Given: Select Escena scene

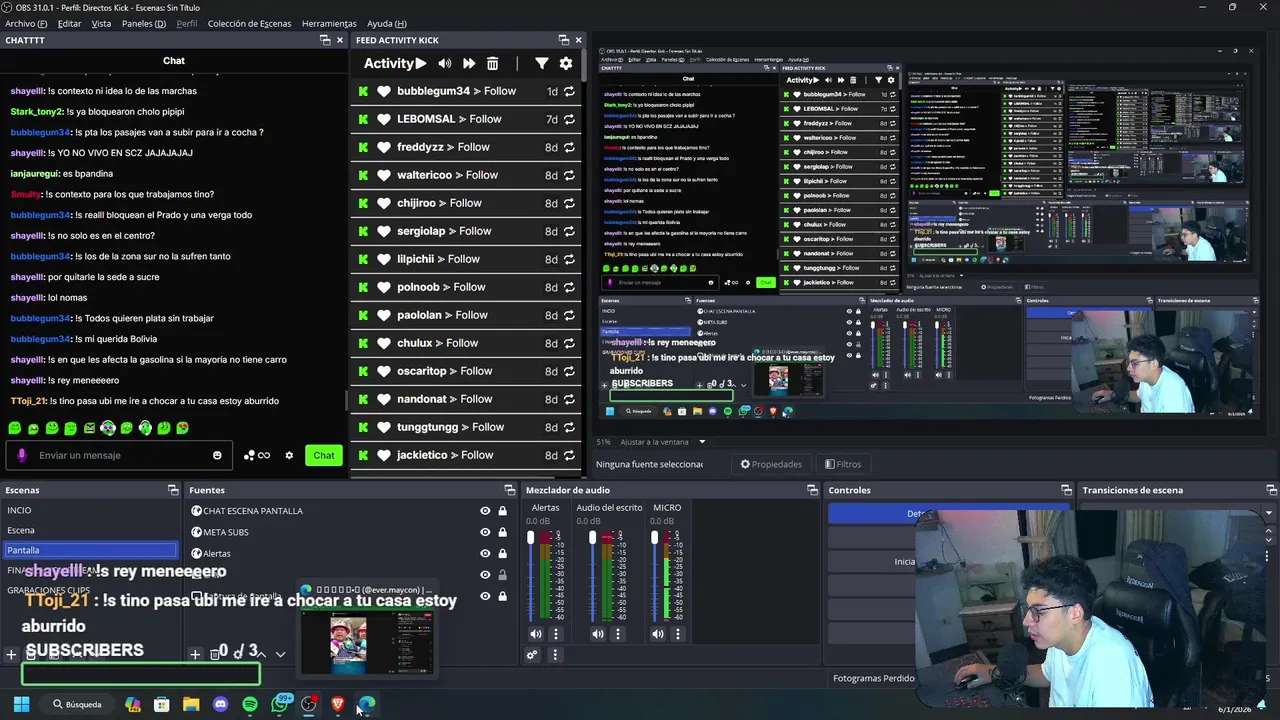Looking at the screenshot, I should click(90, 531).
